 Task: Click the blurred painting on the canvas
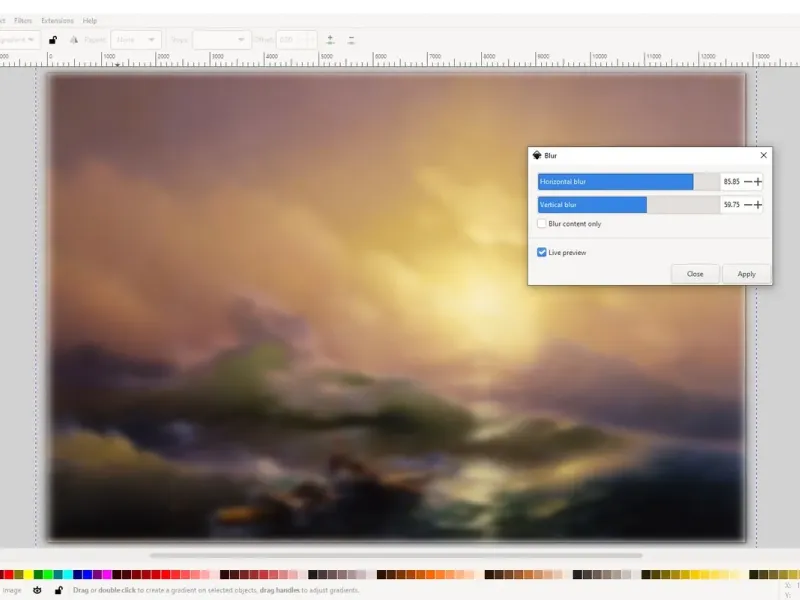(396, 307)
